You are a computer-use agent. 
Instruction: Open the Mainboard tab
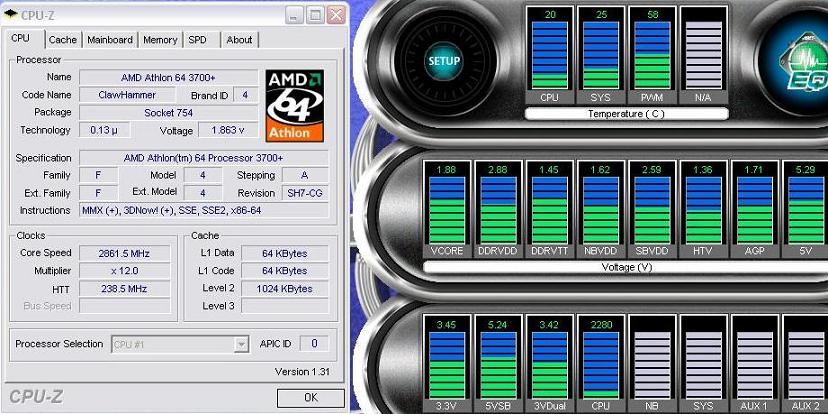110,40
